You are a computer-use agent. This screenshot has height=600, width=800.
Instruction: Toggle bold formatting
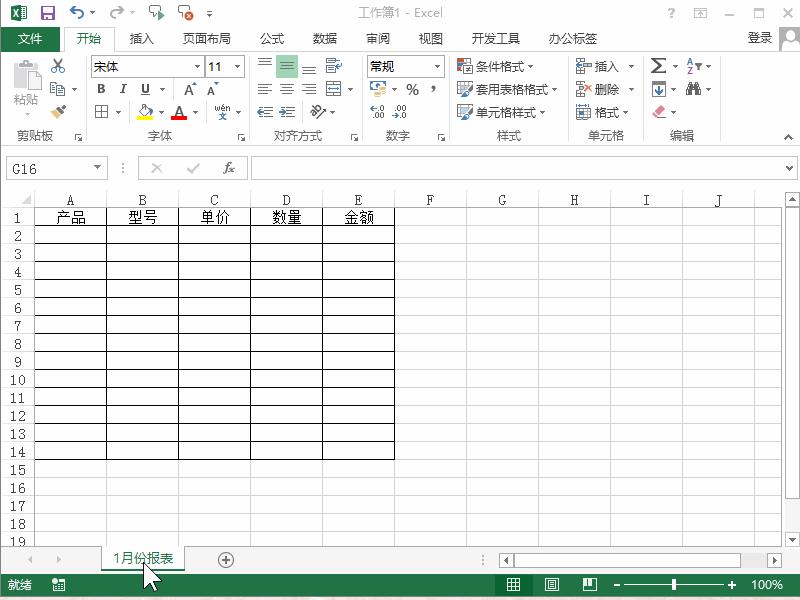click(x=101, y=89)
